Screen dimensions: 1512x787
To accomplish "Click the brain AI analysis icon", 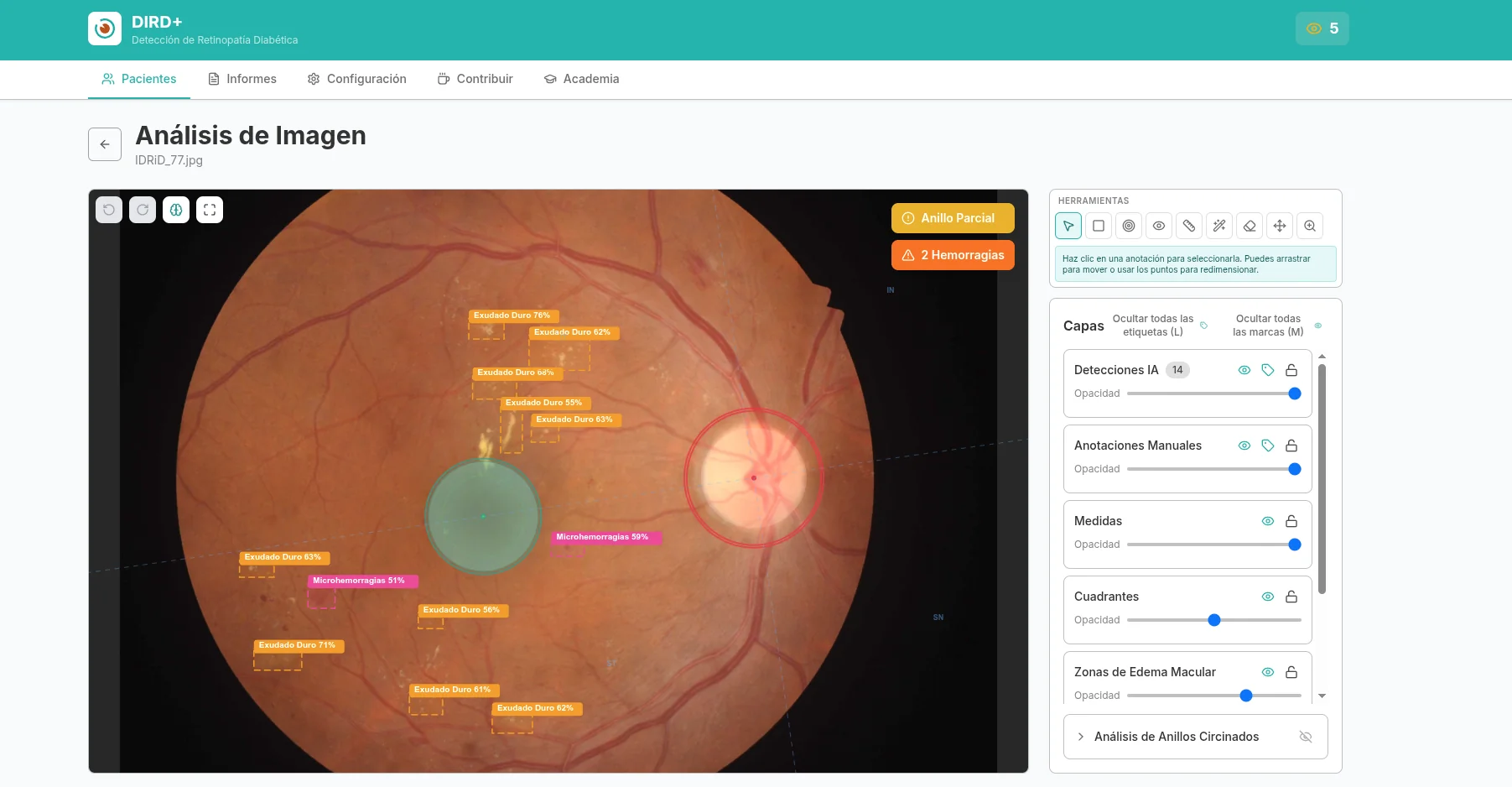I will 176,210.
